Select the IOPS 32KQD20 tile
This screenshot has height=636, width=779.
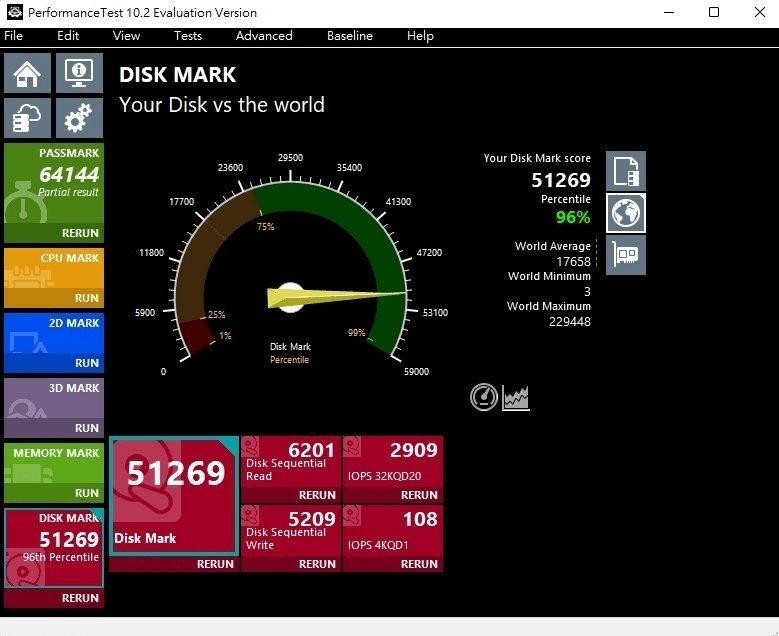pyautogui.click(x=392, y=462)
